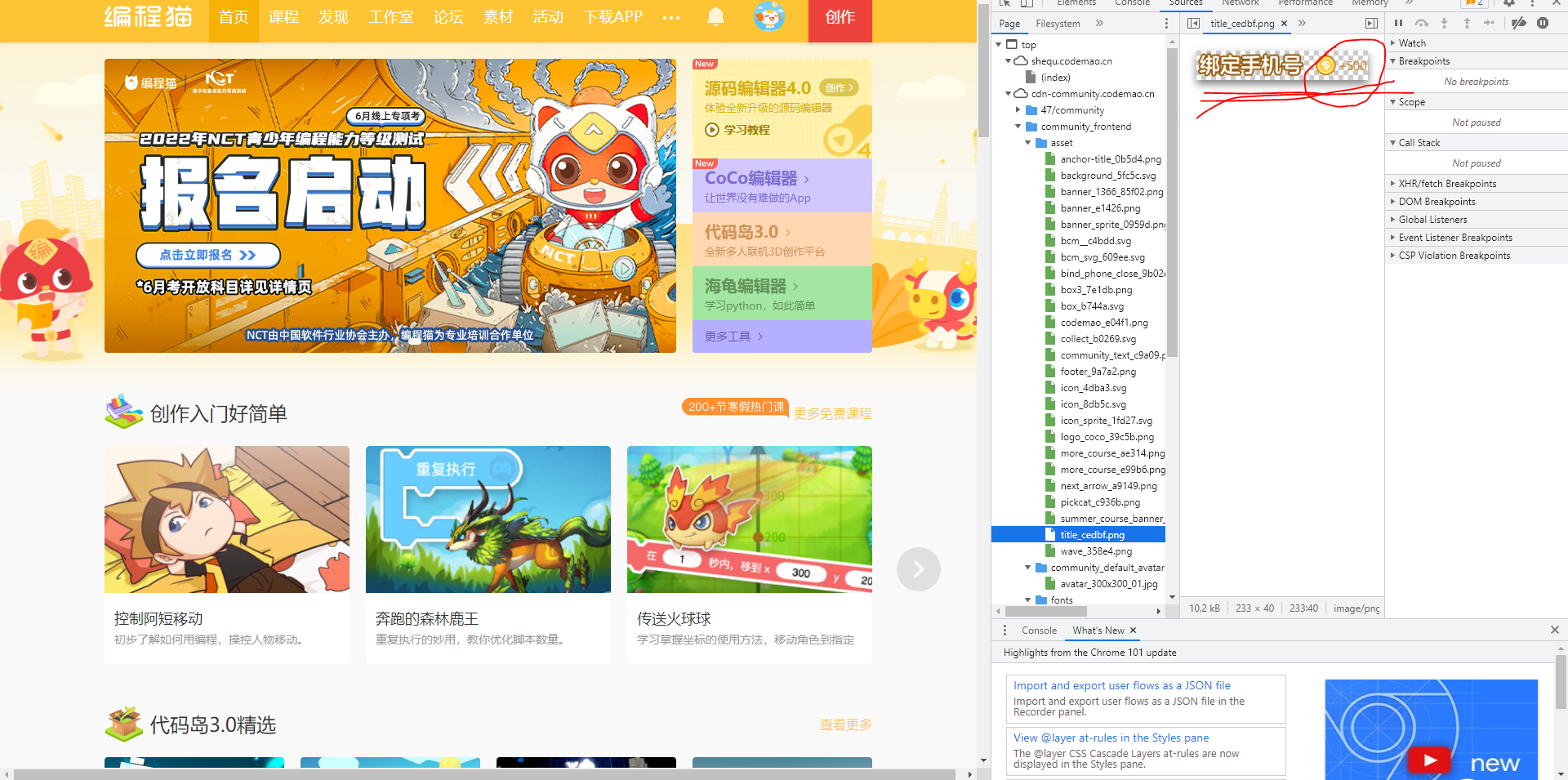Screen dimensions: 1568x780
Task: Play the What's New YouTube video
Action: (1430, 760)
